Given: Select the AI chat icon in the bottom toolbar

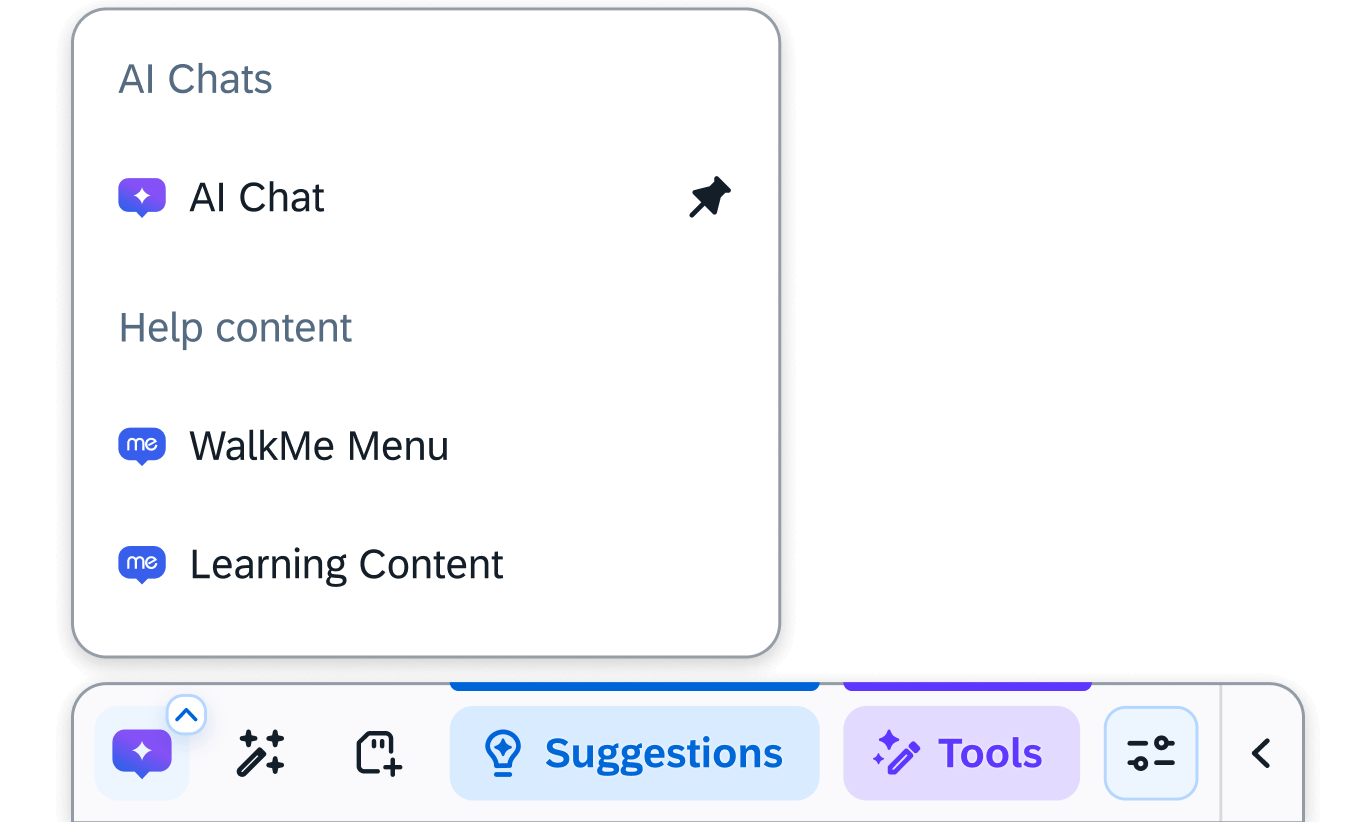Looking at the screenshot, I should tap(142, 754).
